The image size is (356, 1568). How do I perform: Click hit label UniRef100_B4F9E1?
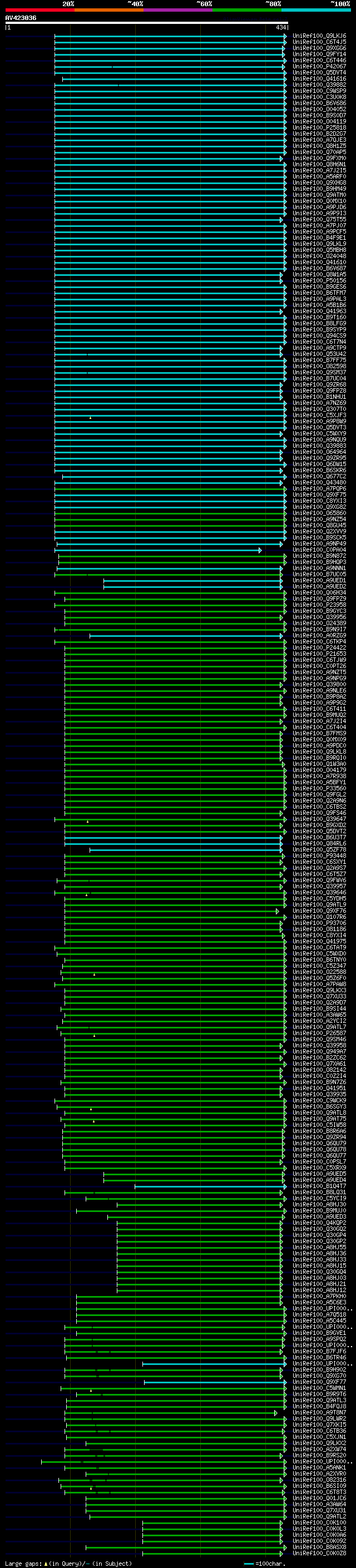(x=319, y=238)
